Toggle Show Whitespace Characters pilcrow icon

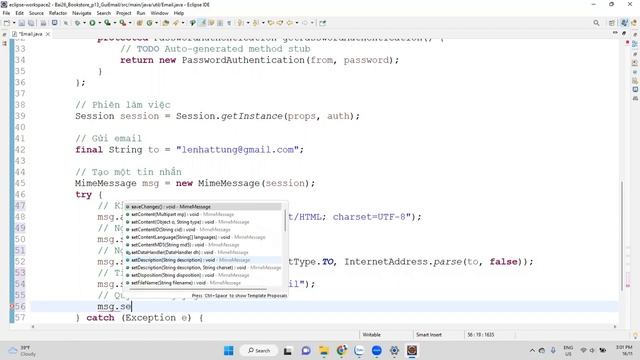229,23
